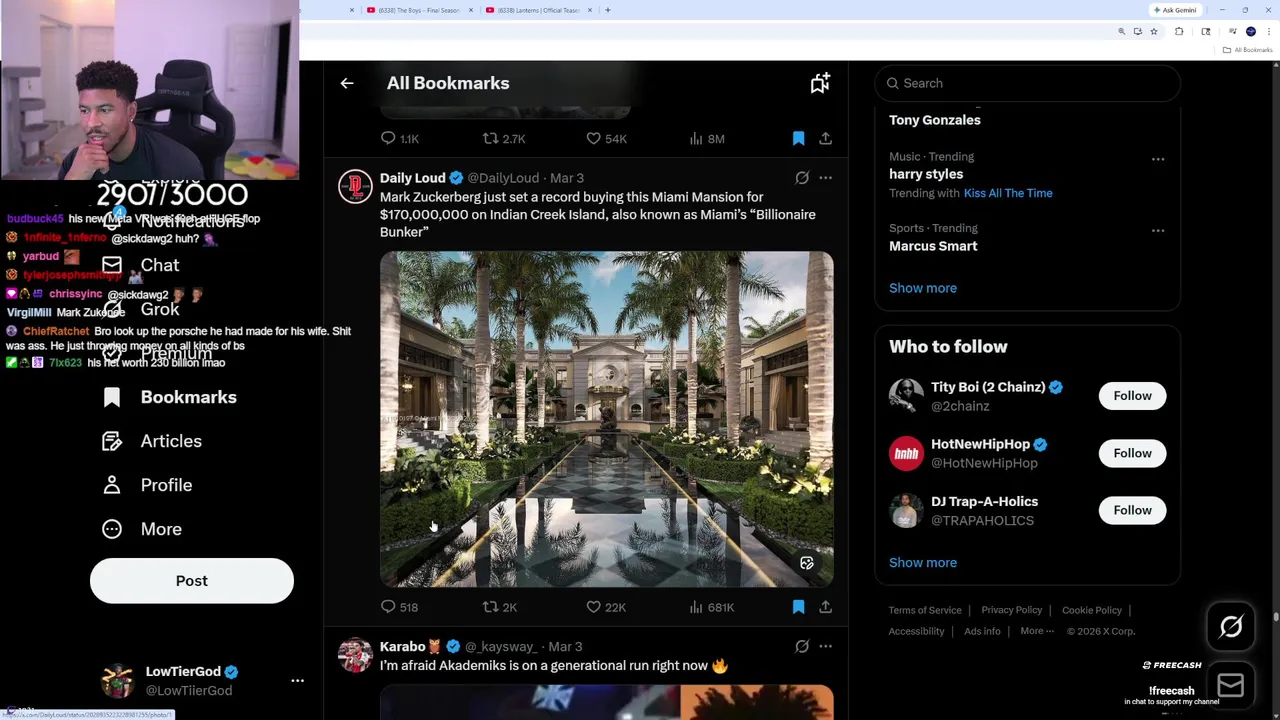This screenshot has height=720, width=1280.
Task: Open the Miami mansion image
Action: [606, 419]
